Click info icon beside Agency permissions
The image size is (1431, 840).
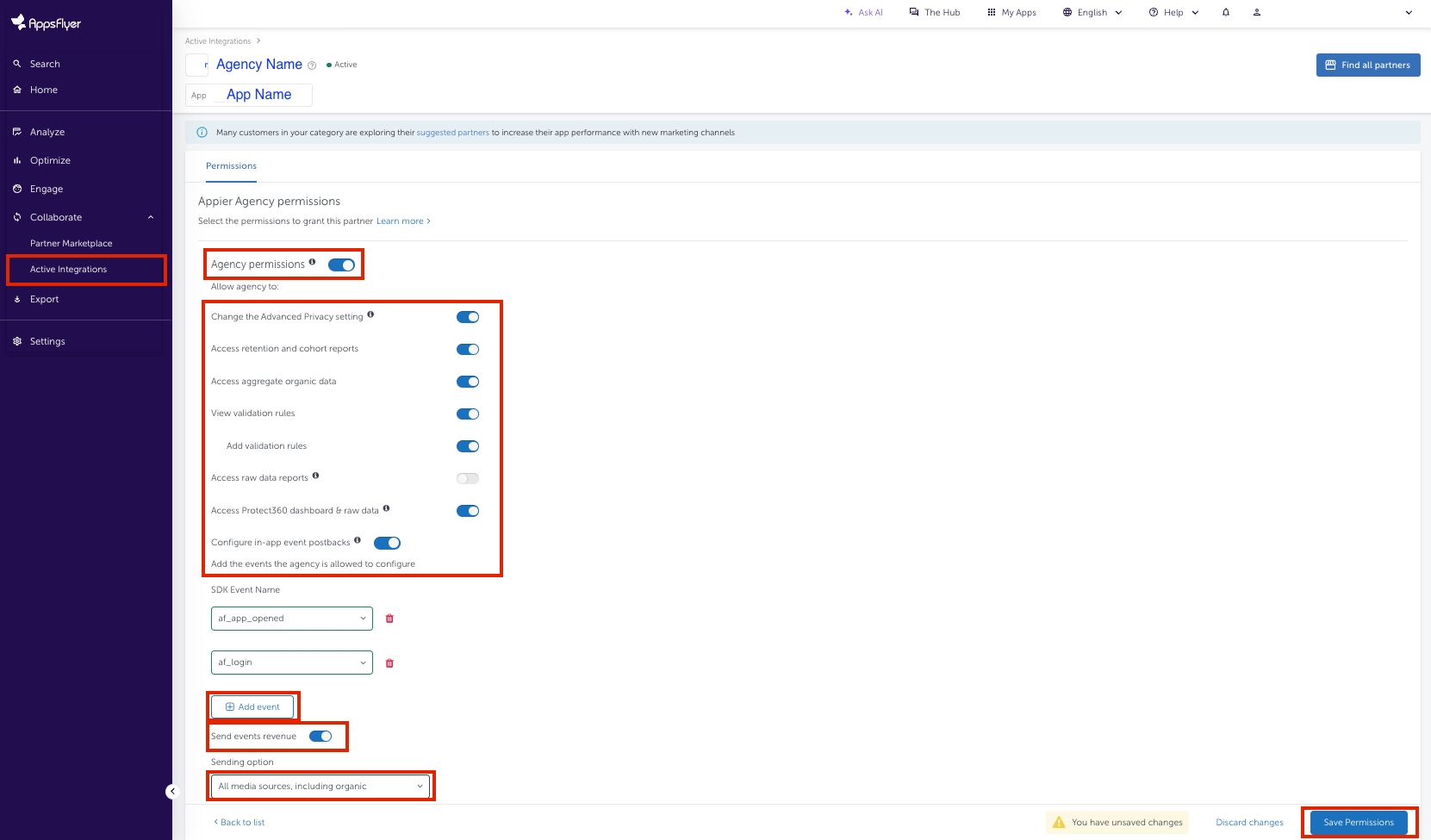312,262
